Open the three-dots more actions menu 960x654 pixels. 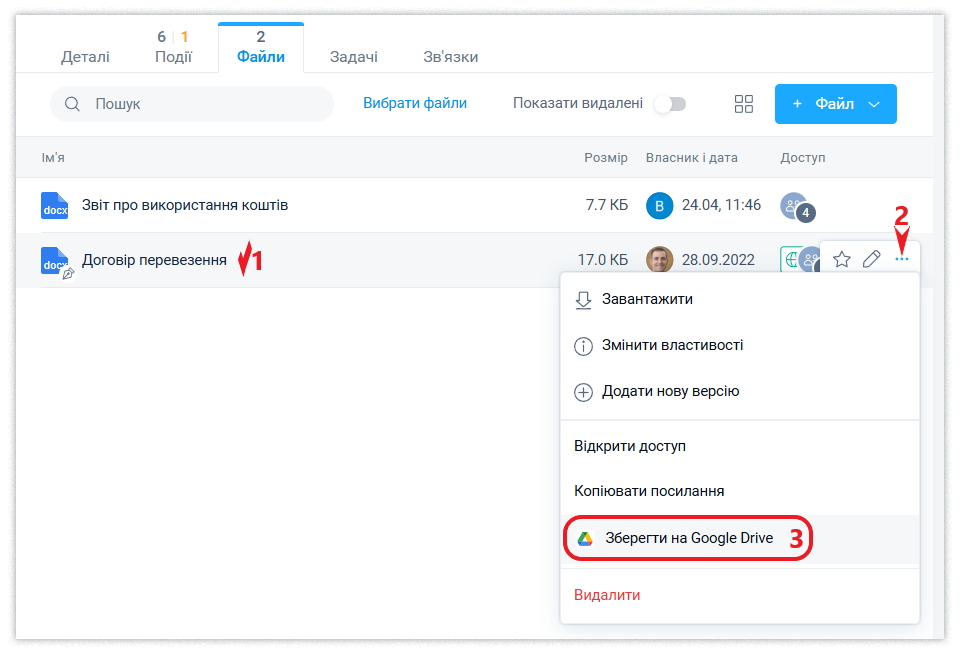coord(902,260)
